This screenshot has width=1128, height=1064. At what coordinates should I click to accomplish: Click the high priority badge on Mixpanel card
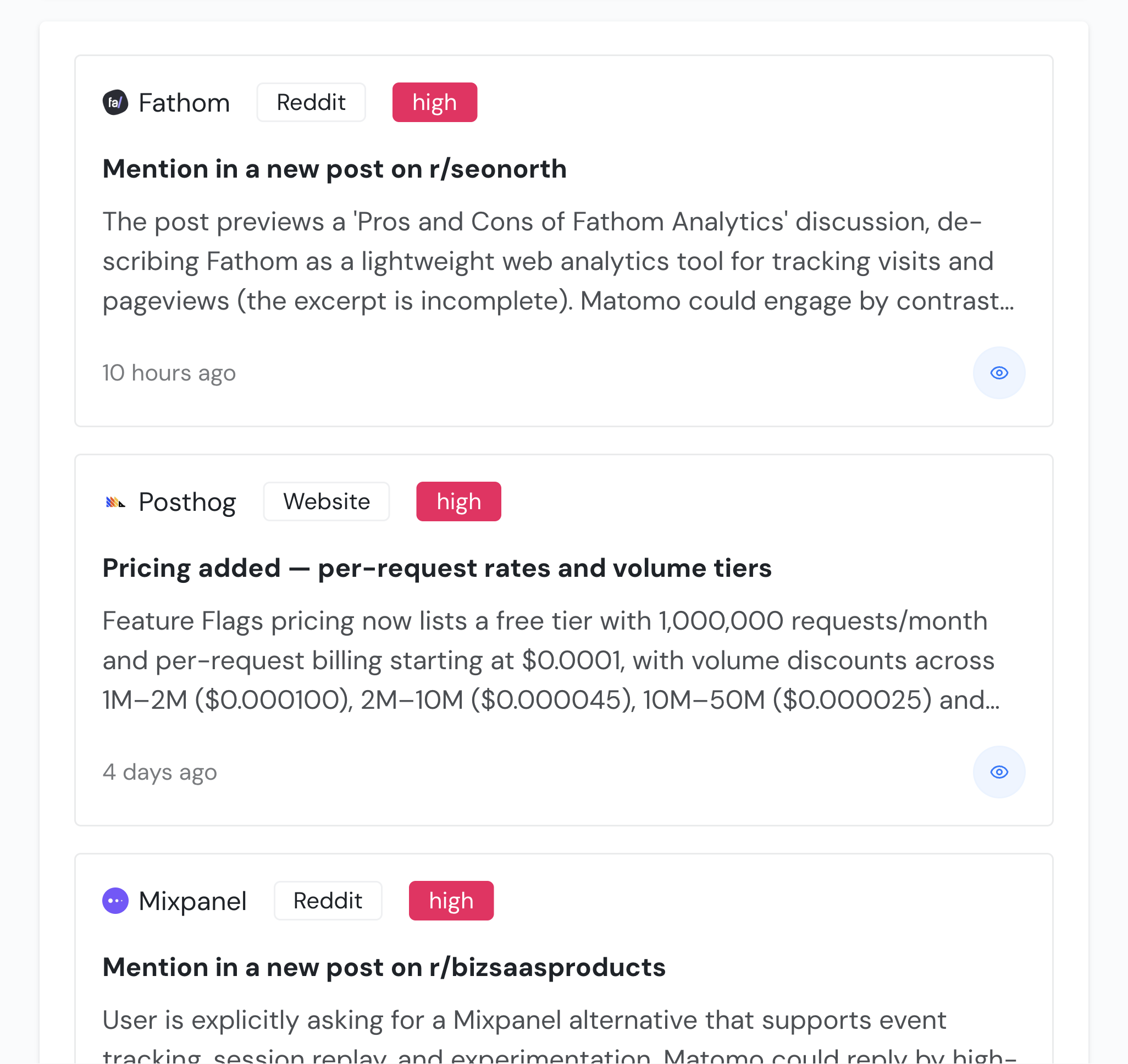click(x=451, y=901)
